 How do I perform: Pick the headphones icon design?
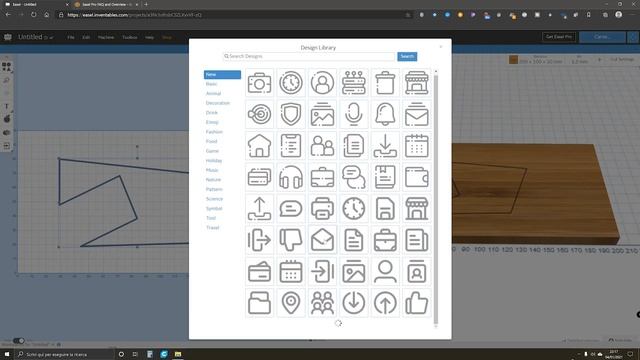(291, 177)
